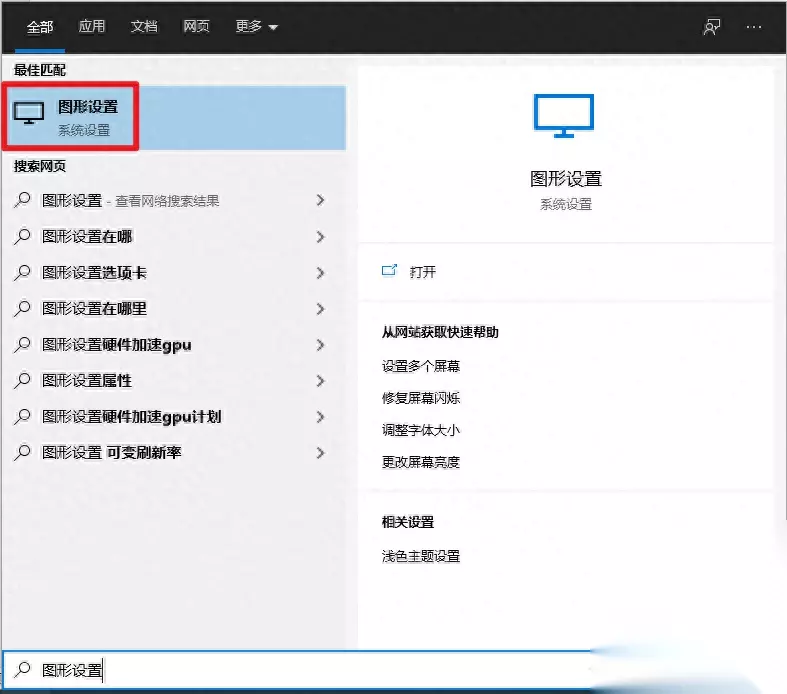Switch to the 全部 tab
Viewport: 787px width, 694px height.
point(40,27)
